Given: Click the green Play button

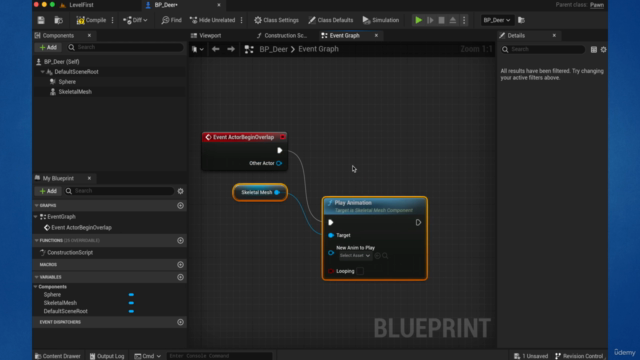Looking at the screenshot, I should click(418, 20).
